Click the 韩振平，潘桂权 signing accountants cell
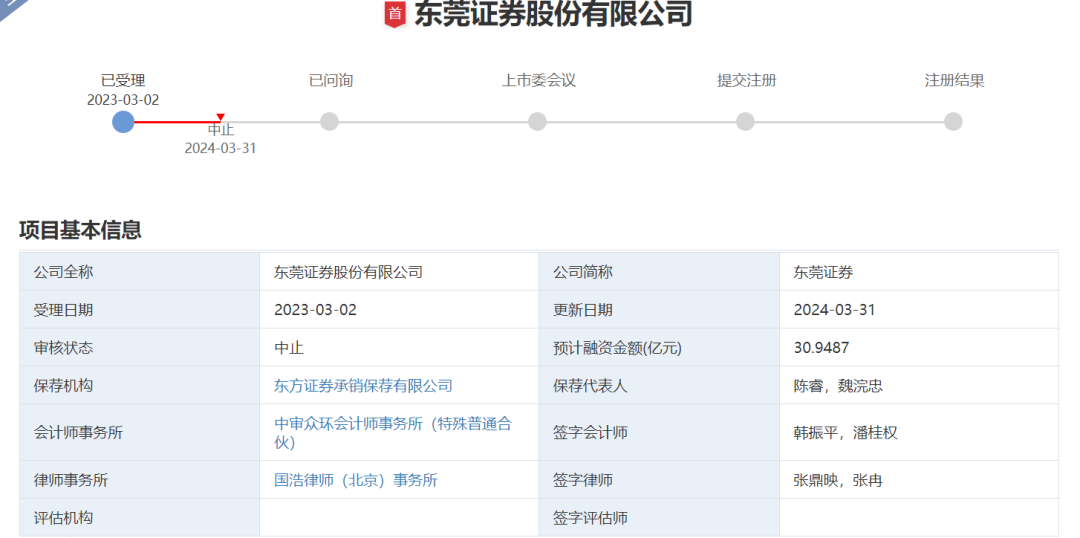 pyautogui.click(x=845, y=432)
